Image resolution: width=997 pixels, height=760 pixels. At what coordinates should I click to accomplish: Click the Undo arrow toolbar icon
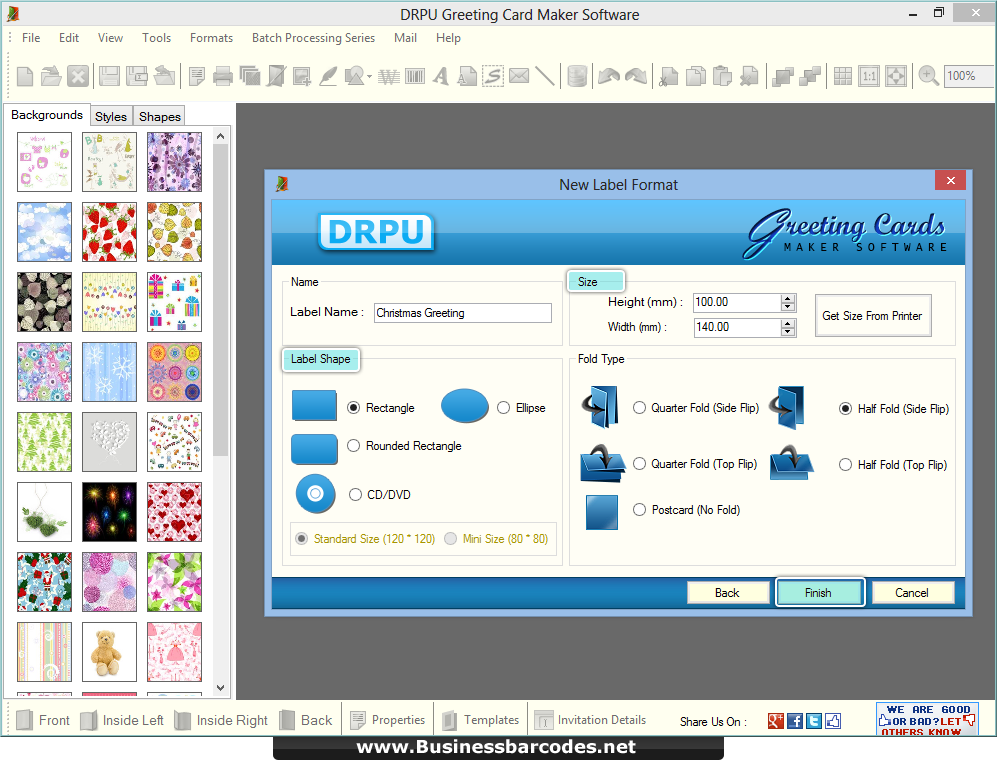609,76
